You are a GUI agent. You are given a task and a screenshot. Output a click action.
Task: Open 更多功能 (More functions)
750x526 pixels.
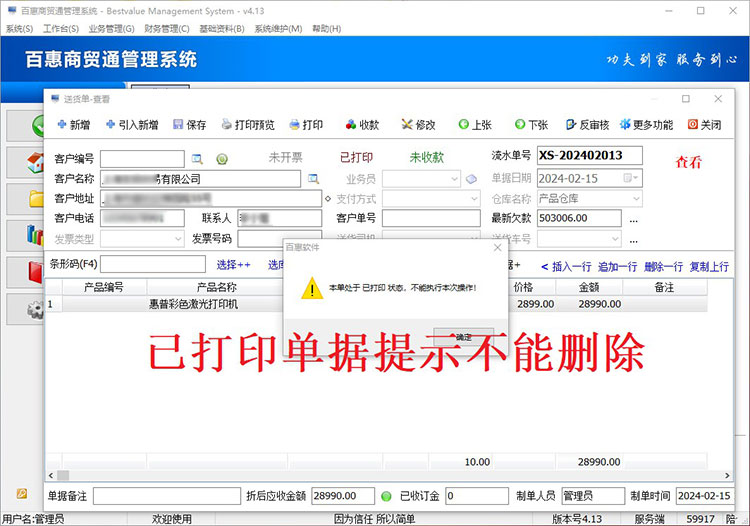pos(645,125)
